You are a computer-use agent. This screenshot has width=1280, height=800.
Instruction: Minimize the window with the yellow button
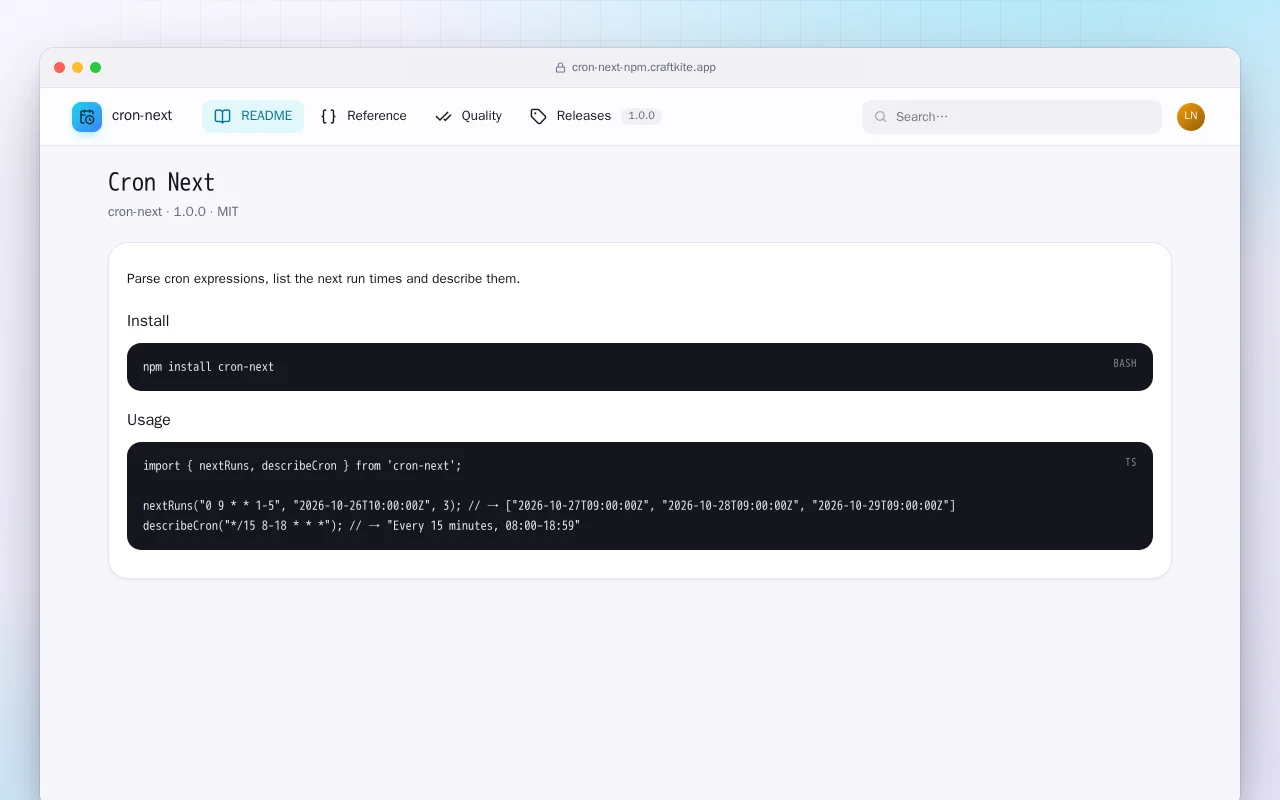click(78, 68)
